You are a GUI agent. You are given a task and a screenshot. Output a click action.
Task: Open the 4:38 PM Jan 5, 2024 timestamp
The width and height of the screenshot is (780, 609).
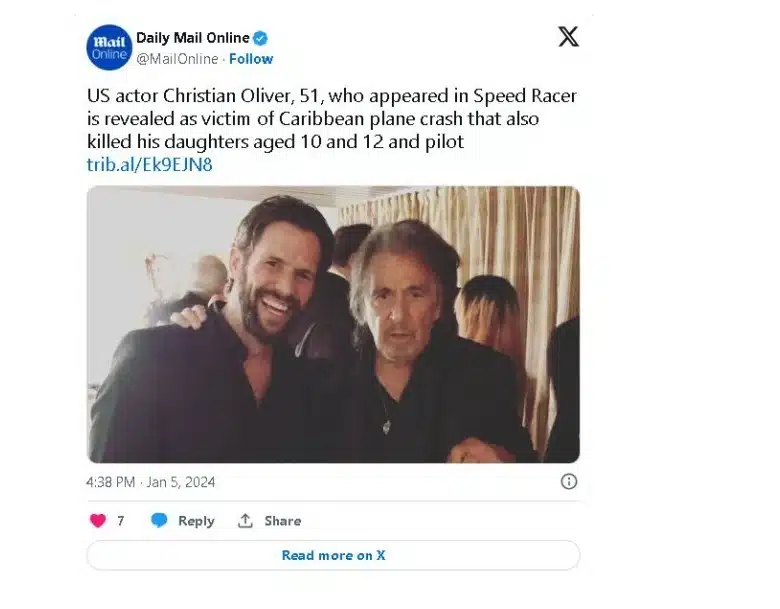(151, 482)
